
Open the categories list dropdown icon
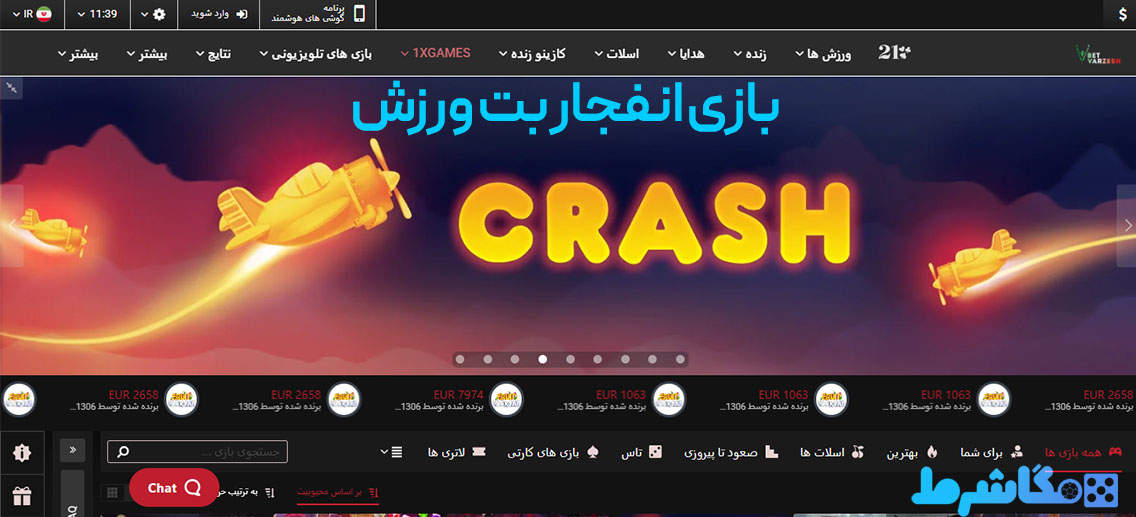click(391, 452)
